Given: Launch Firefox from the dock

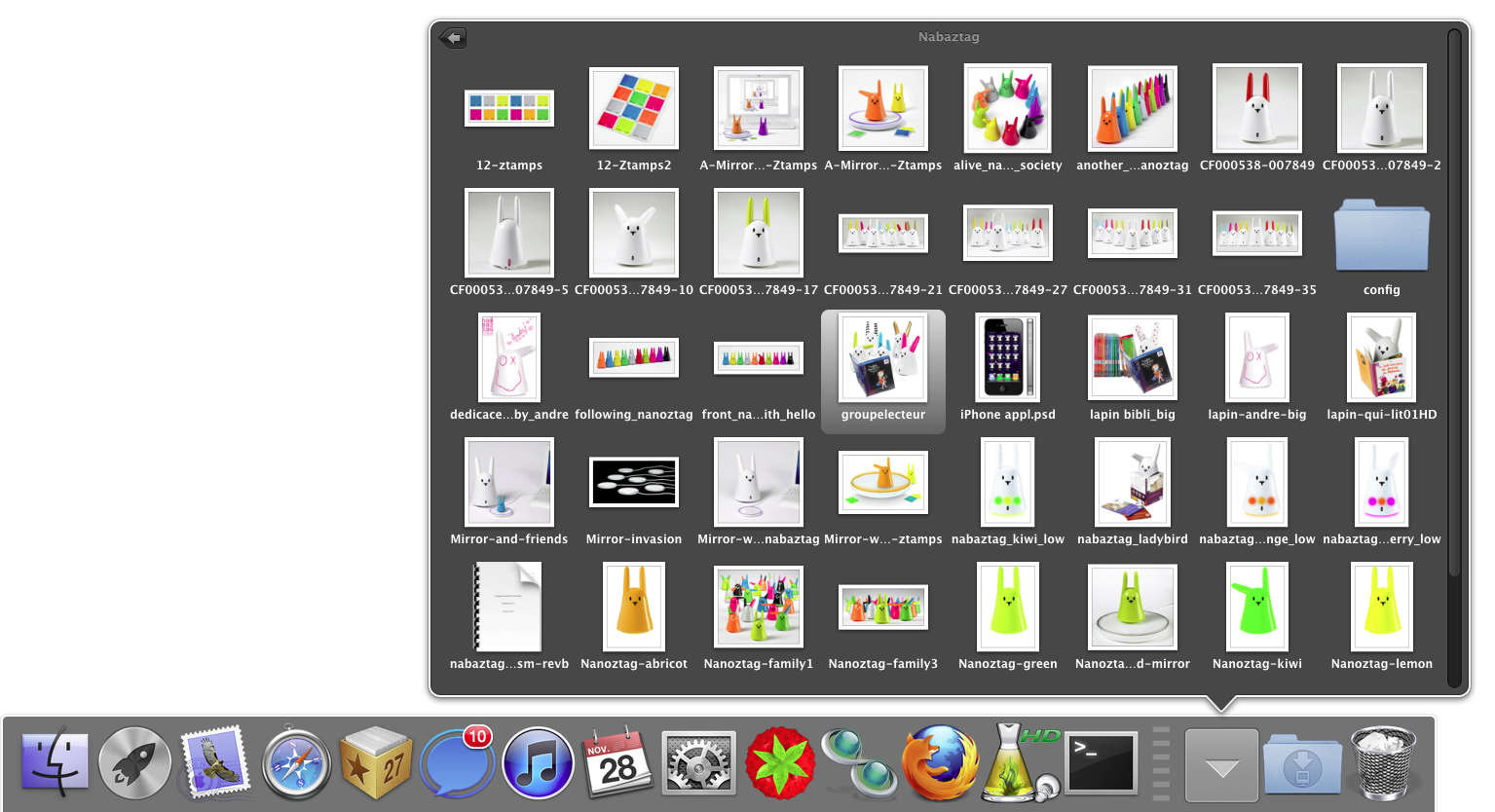Looking at the screenshot, I should 939,762.
